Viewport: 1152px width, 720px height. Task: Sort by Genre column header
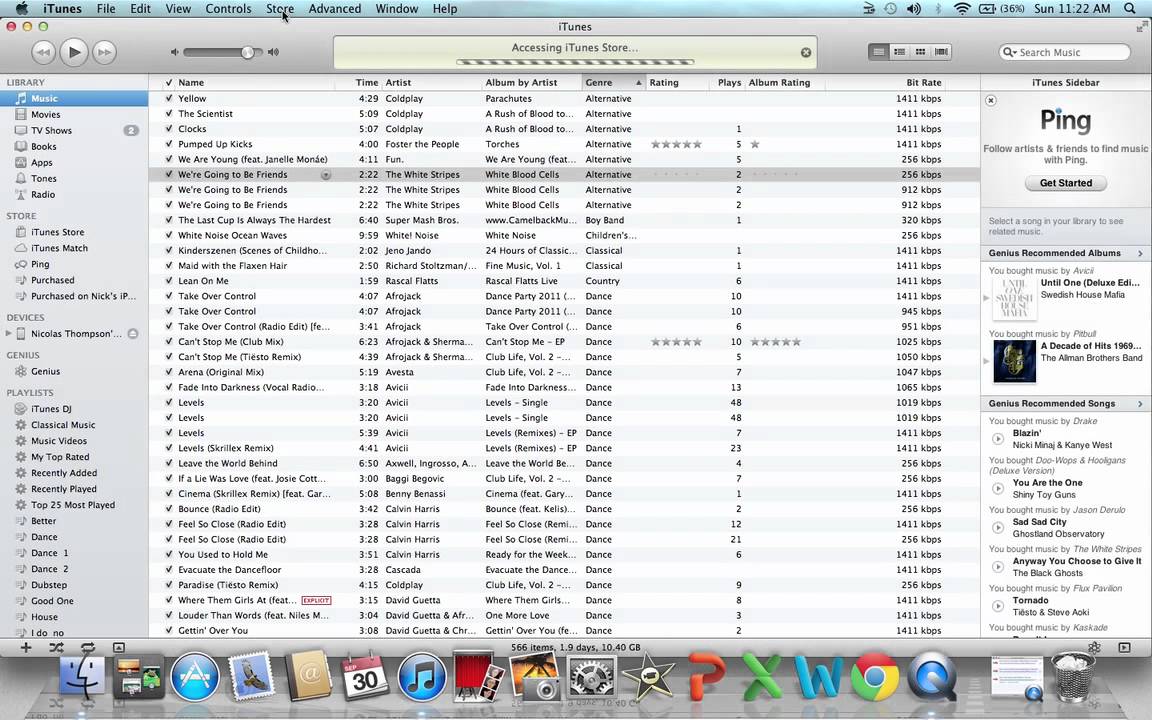click(613, 82)
